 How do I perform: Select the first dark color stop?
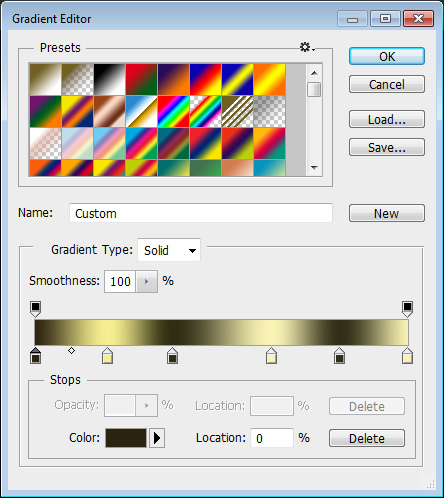(35, 355)
